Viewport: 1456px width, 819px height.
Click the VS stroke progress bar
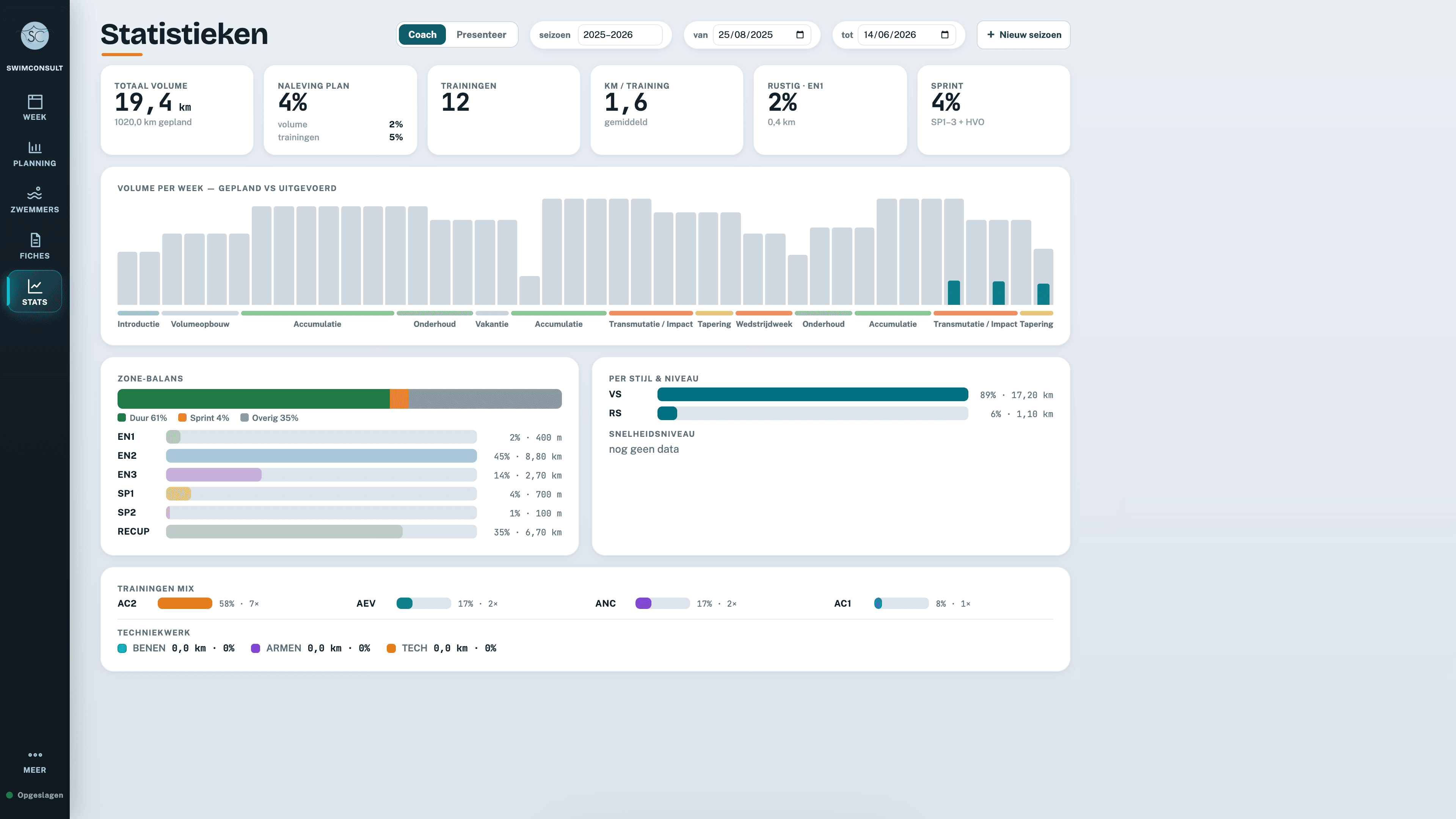(812, 394)
